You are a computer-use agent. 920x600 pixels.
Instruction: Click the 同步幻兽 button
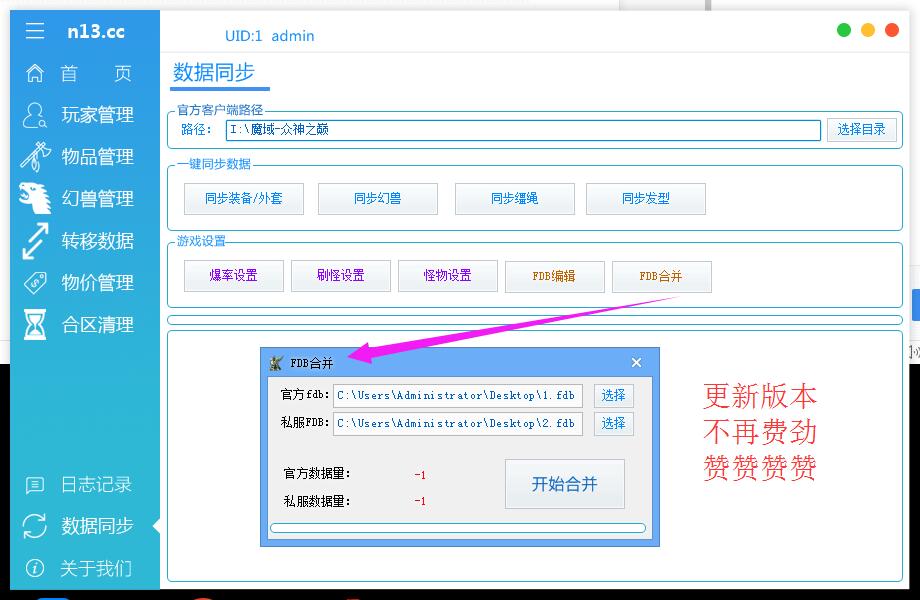tap(377, 199)
